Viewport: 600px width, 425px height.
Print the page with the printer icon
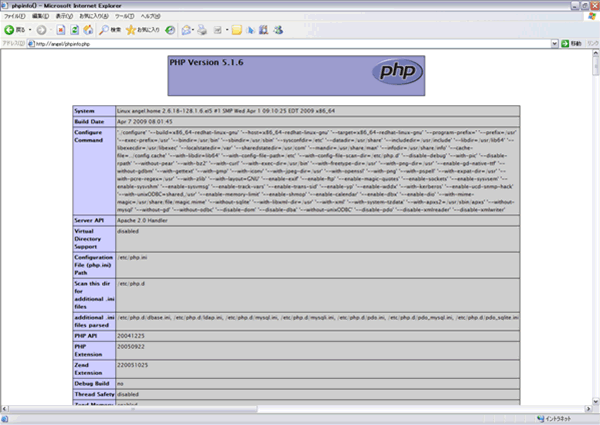point(202,30)
